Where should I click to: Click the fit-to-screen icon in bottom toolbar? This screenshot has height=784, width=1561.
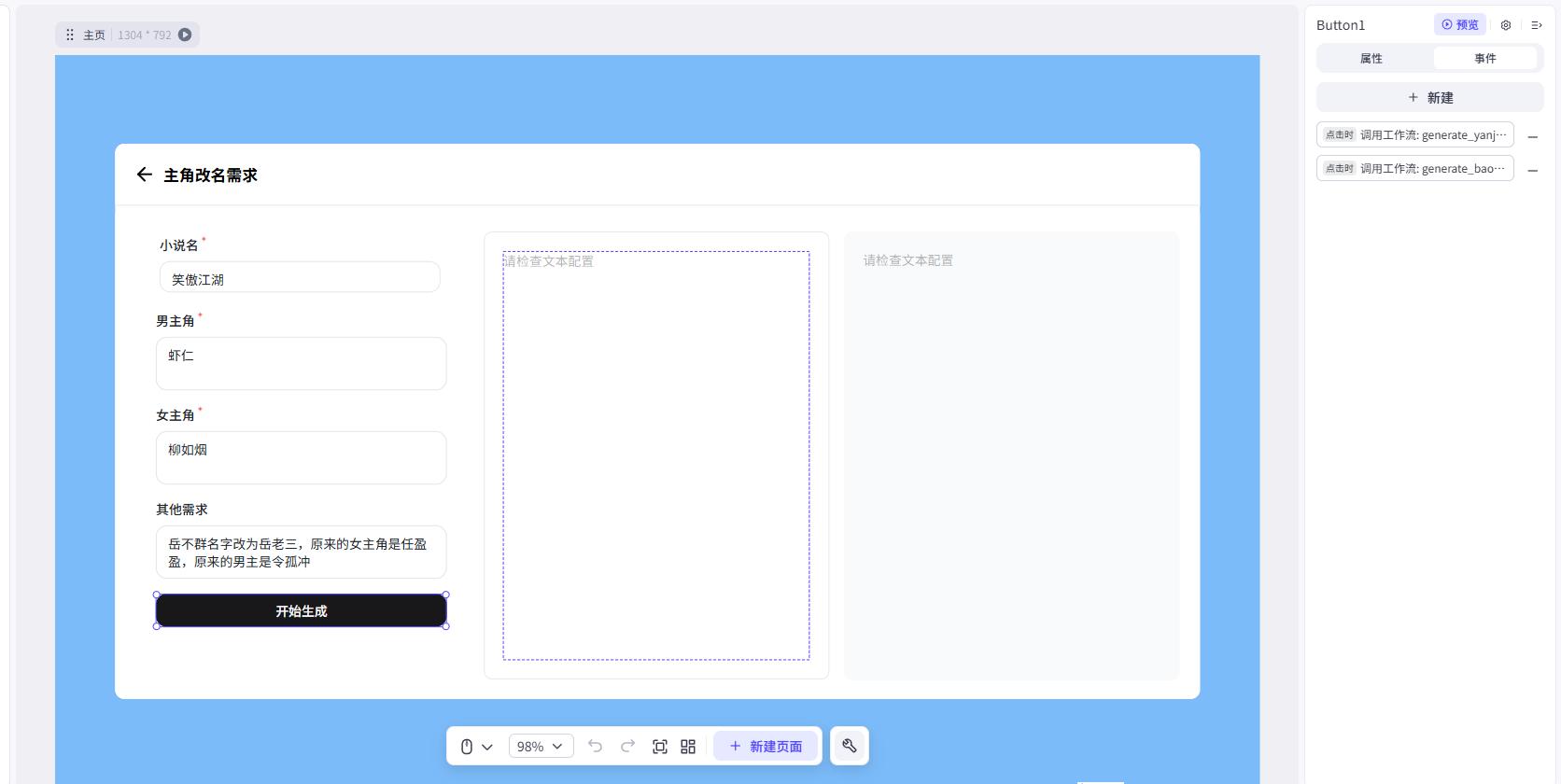[x=660, y=747]
